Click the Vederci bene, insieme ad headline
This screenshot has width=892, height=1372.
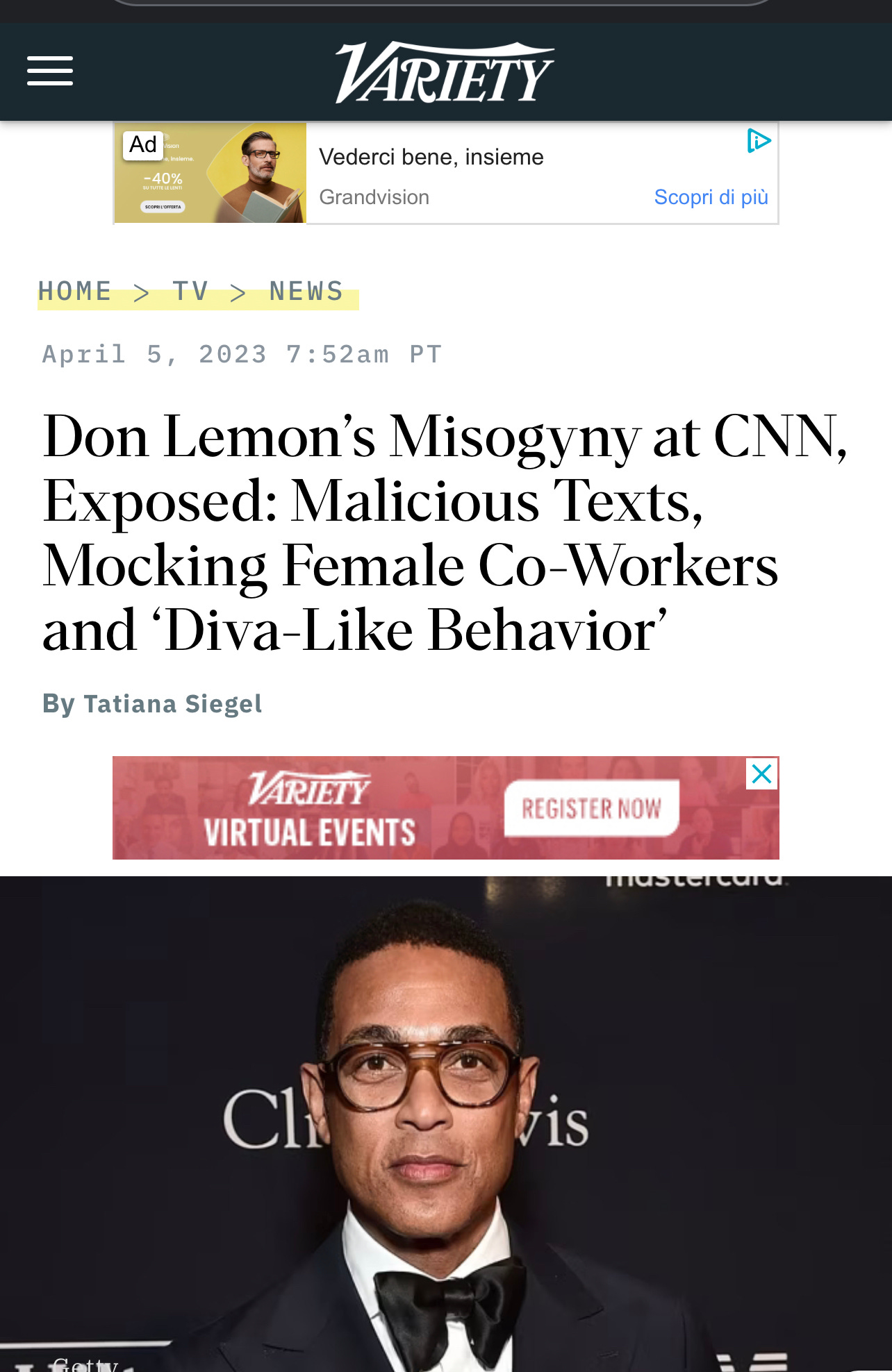(x=431, y=157)
